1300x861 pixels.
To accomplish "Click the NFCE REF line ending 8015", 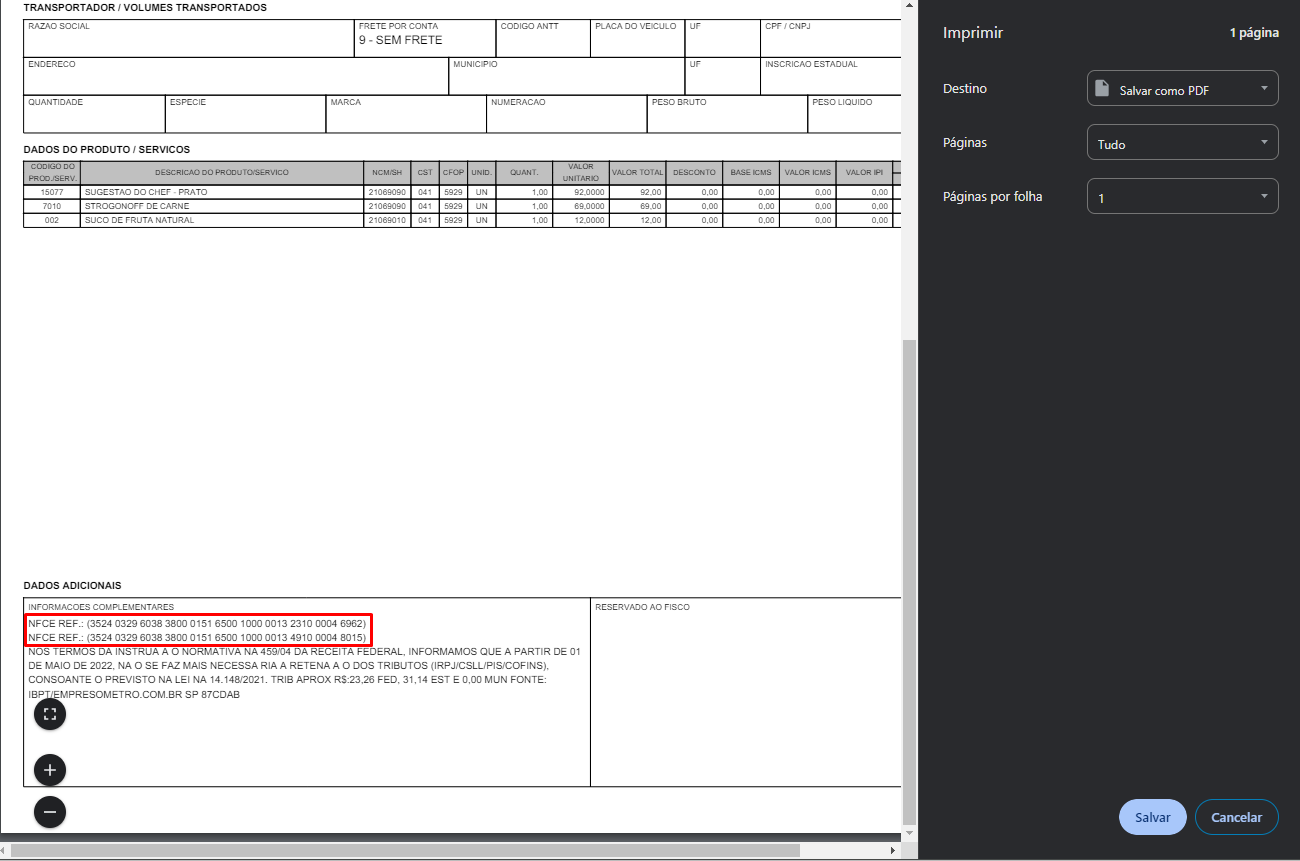I will click(x=197, y=637).
